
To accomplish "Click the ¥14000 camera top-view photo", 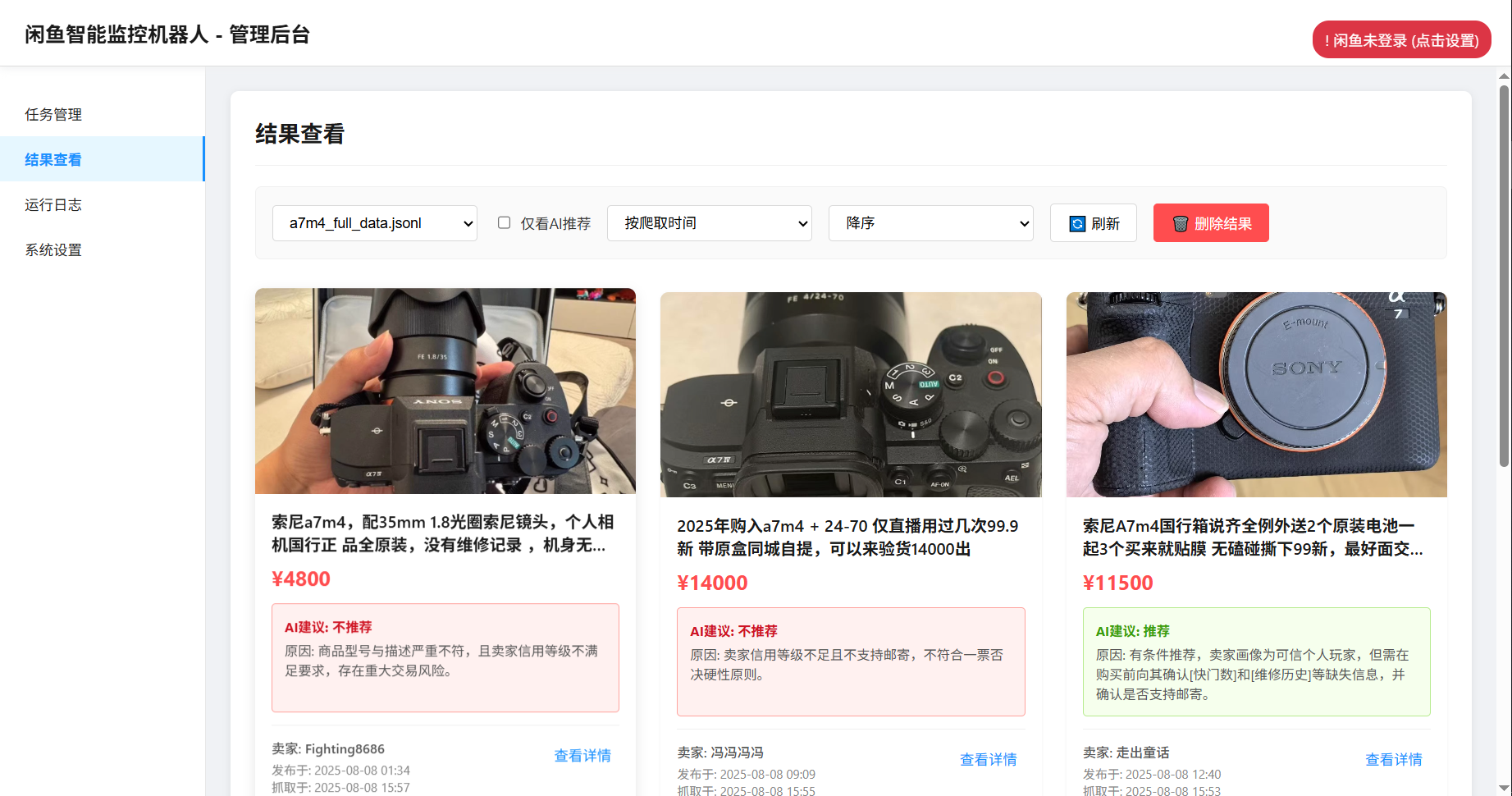I will (x=851, y=395).
